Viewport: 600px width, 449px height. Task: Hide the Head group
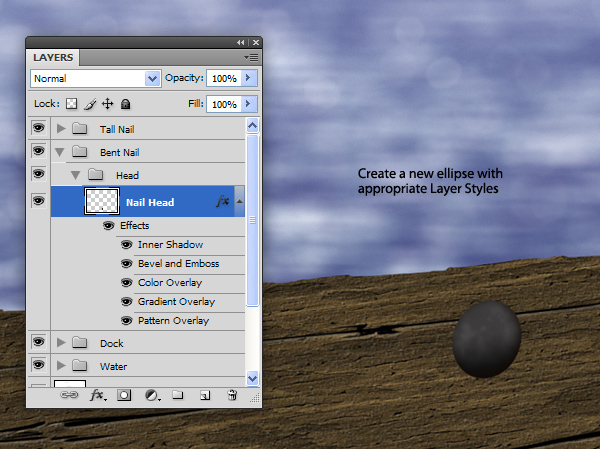click(38, 173)
